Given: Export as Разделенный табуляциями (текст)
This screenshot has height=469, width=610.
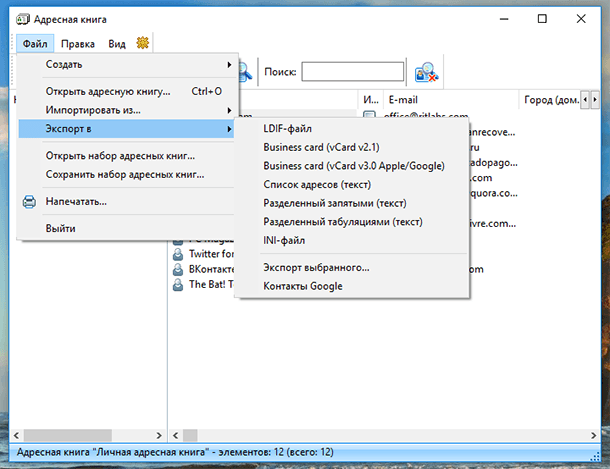Looking at the screenshot, I should 354,222.
